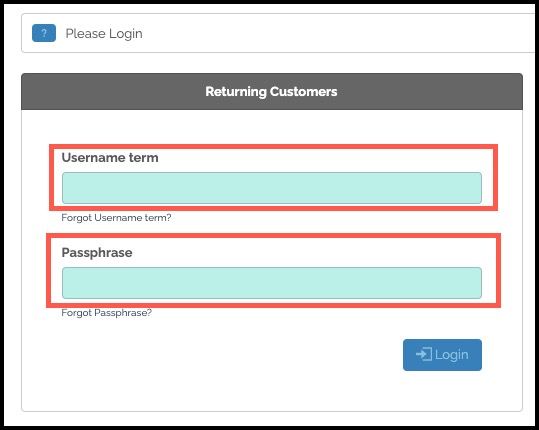Viewport: 539px width, 430px height.
Task: Click the word Passphrase? in Forgot link
Action: coord(123,313)
